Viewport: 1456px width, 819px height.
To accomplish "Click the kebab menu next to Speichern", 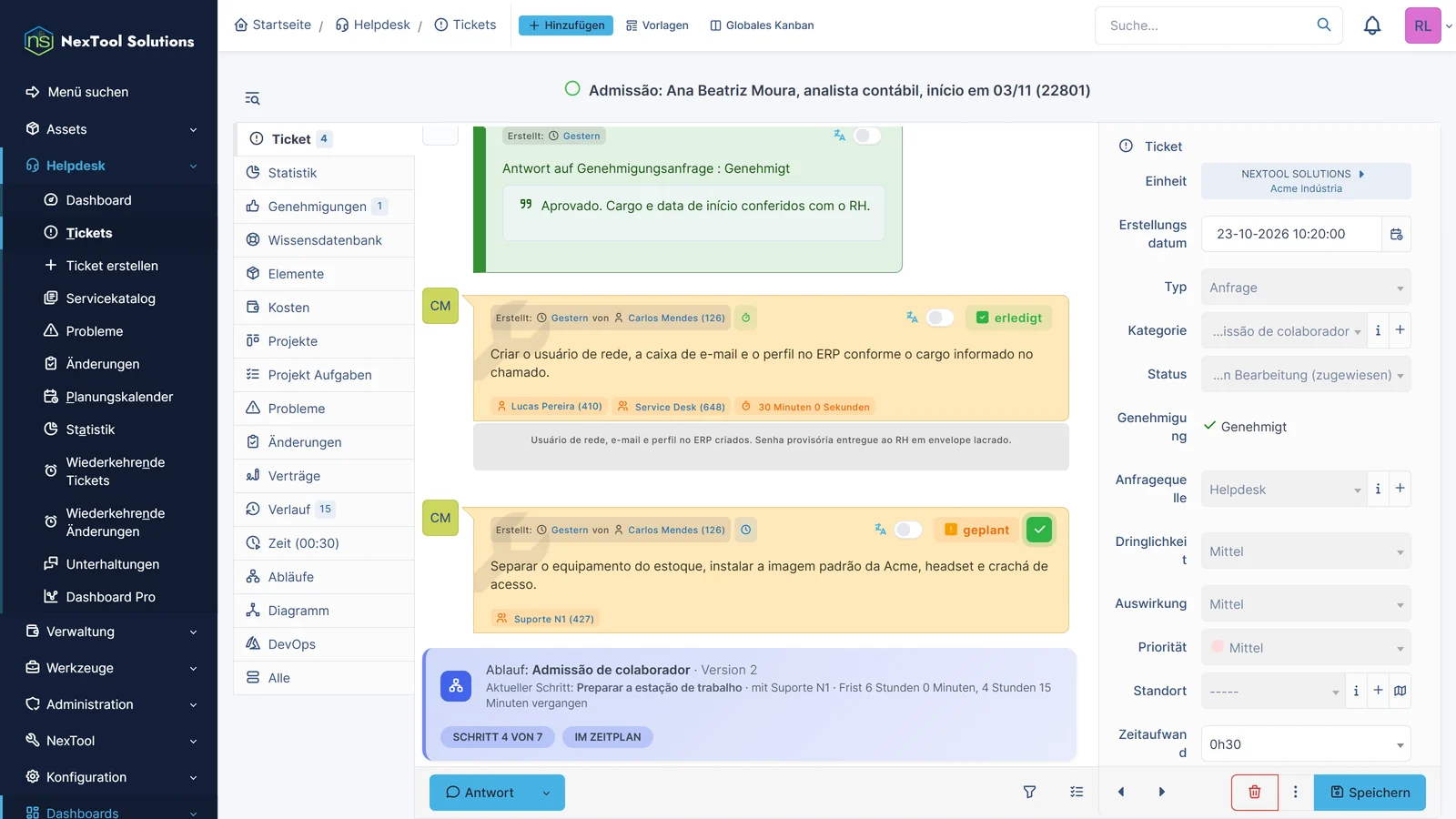I will tap(1296, 792).
